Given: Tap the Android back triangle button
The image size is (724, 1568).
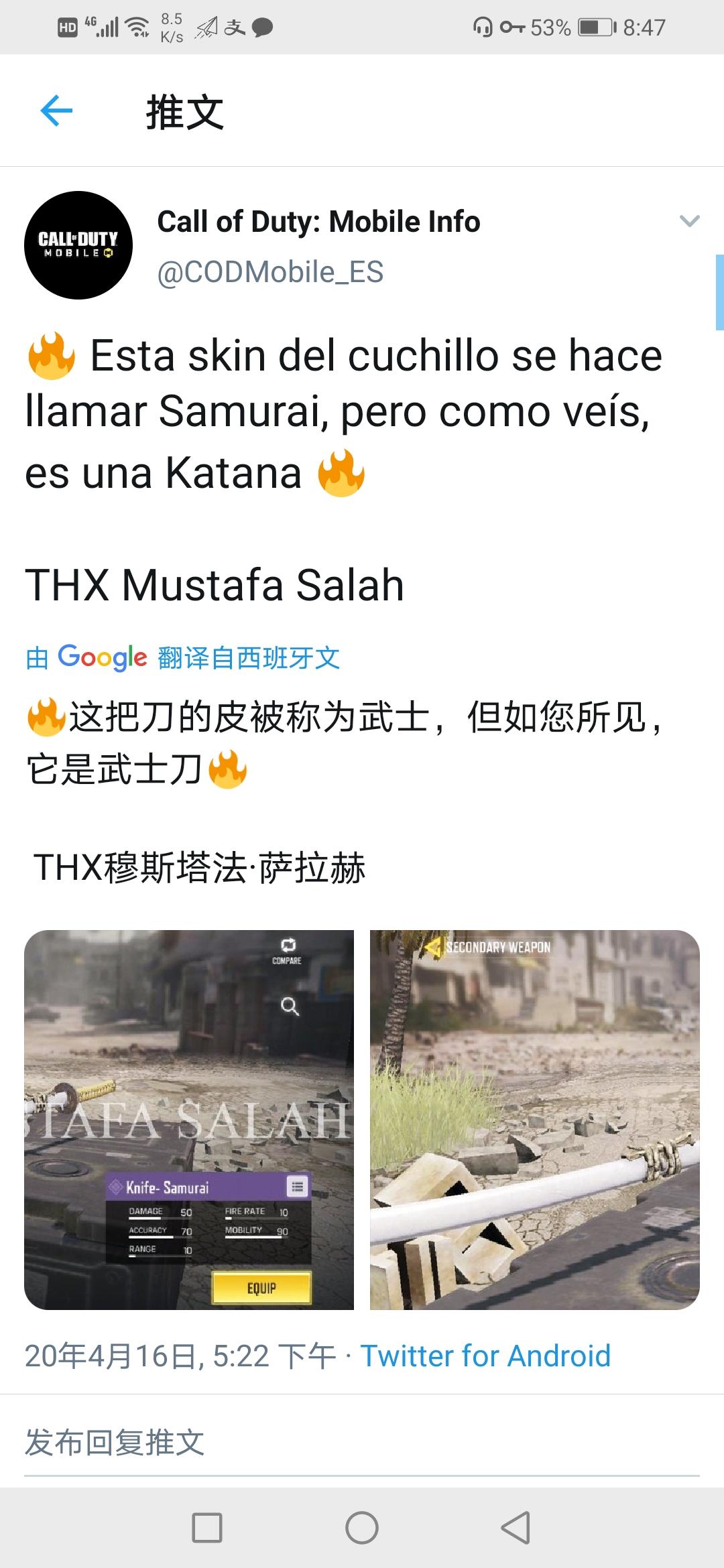Looking at the screenshot, I should click(516, 1527).
